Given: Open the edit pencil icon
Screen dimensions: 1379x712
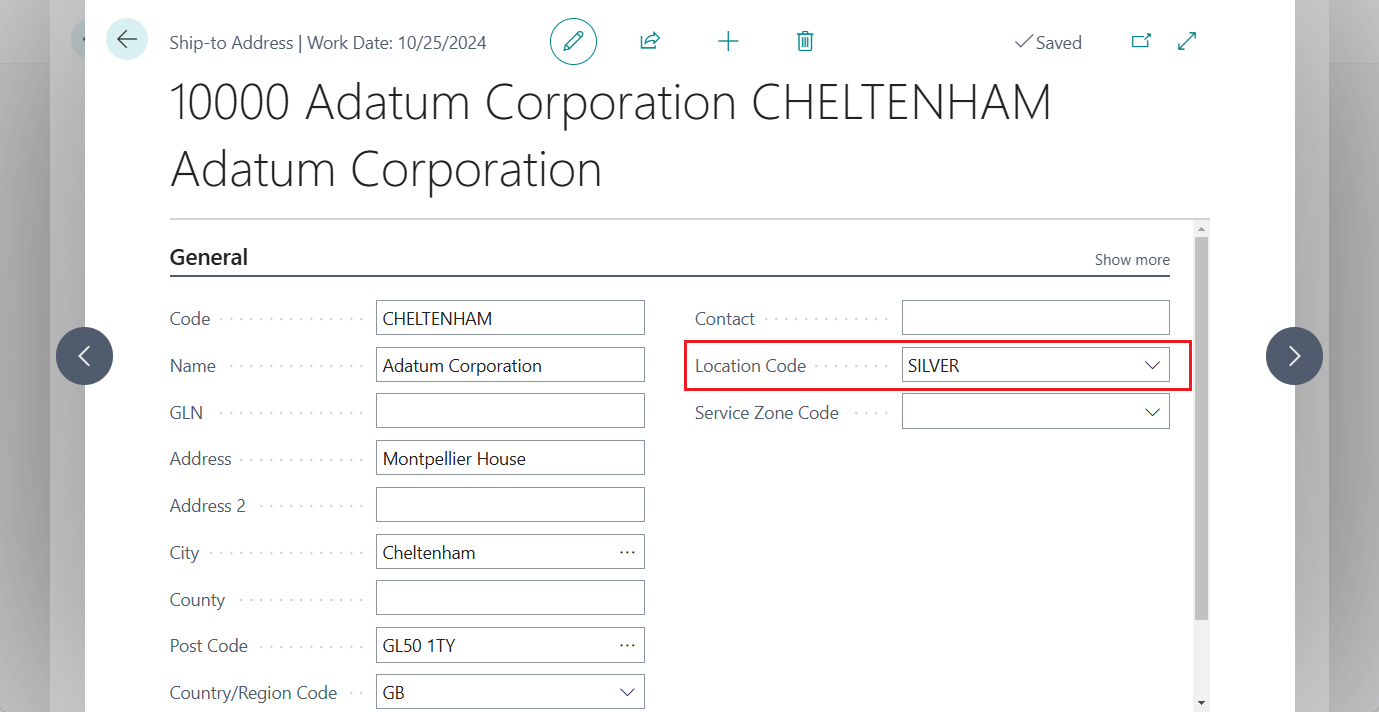Looking at the screenshot, I should (573, 41).
